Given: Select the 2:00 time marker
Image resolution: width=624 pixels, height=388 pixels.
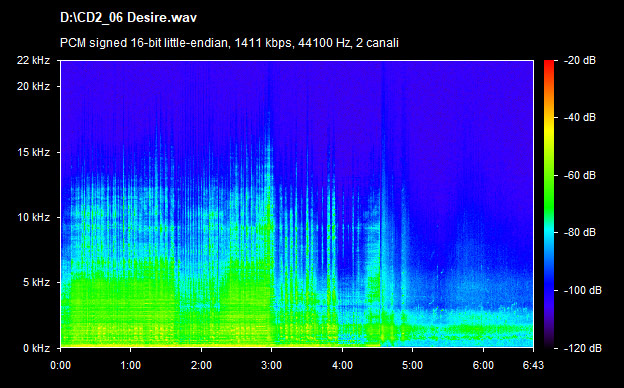Looking at the screenshot, I should pos(201,365).
